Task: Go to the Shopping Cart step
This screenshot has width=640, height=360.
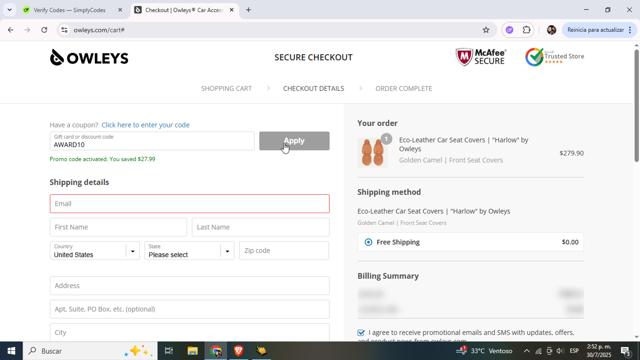Action: [x=226, y=88]
